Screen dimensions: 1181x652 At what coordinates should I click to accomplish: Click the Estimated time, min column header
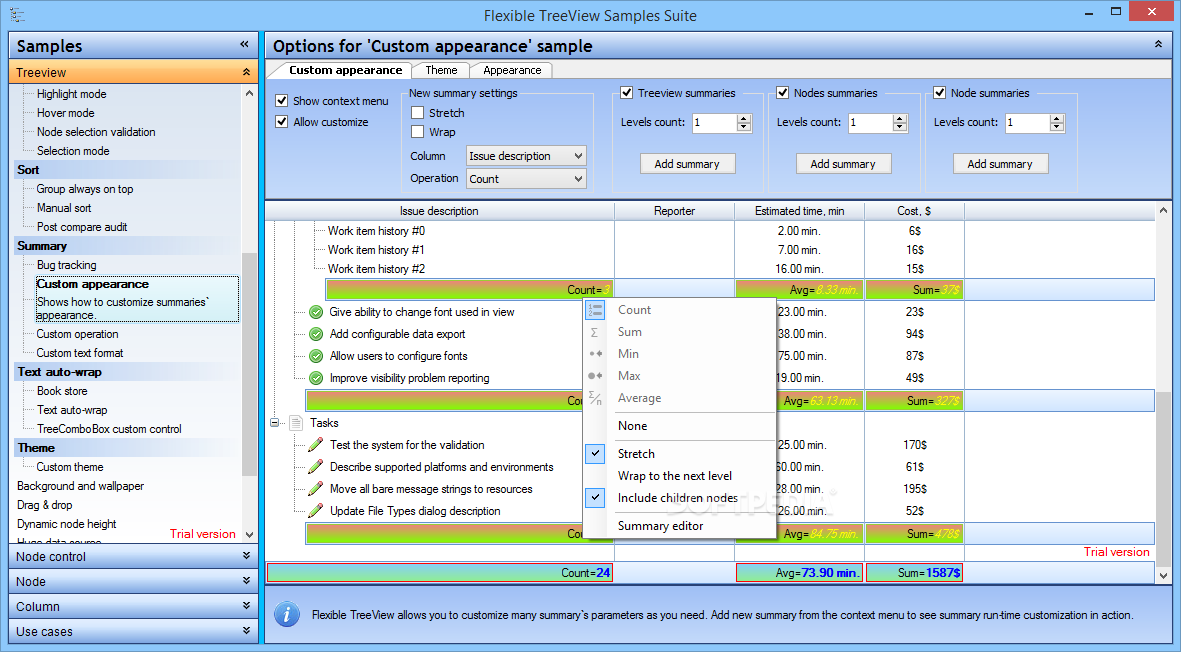(799, 211)
